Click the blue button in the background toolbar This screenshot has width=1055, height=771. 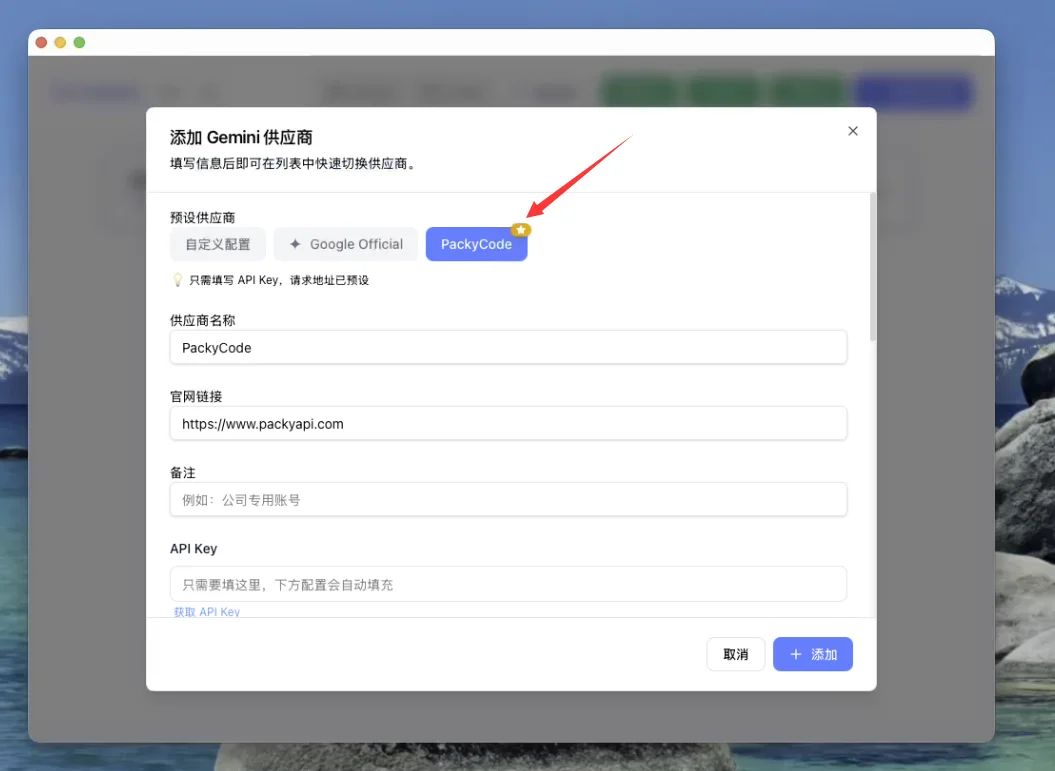912,92
